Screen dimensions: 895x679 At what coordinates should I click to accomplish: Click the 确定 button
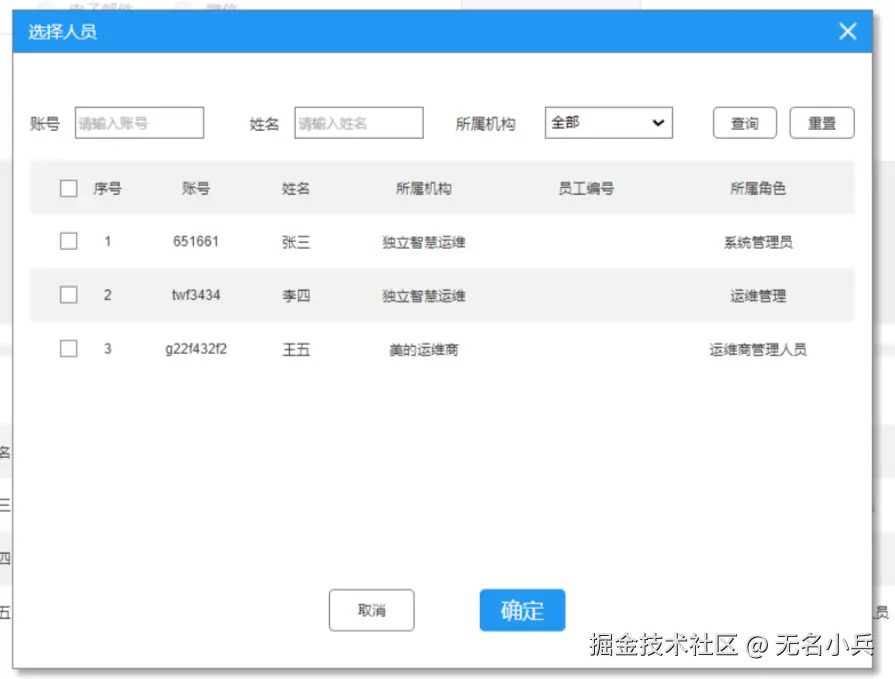pyautogui.click(x=522, y=610)
